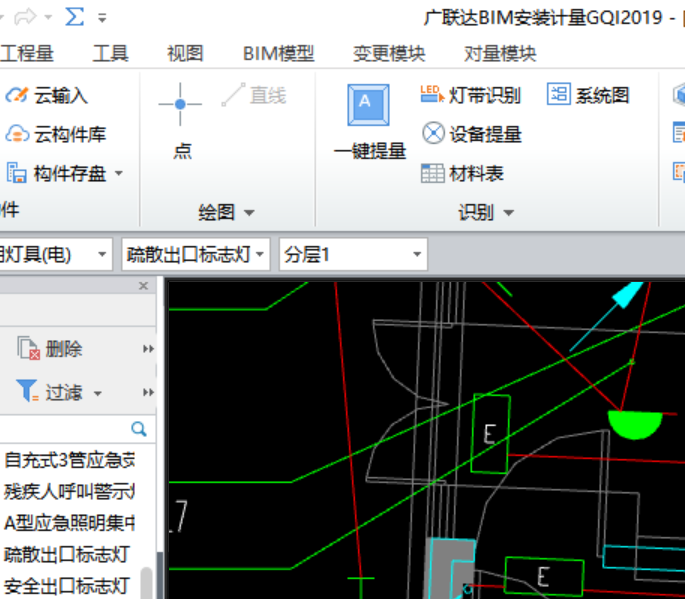Select 残疾人呼叫警示 list item
This screenshot has width=685, height=599.
[x=70, y=492]
